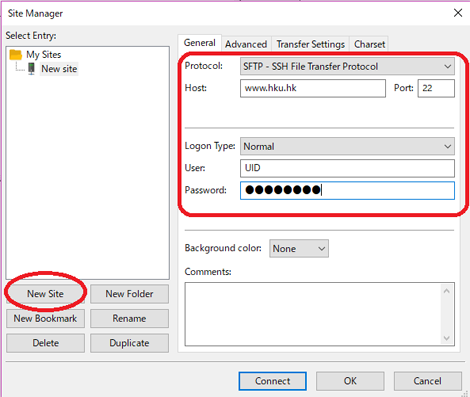The width and height of the screenshot is (470, 397).
Task: Click Comments scrollbar down arrow
Action: pyautogui.click(x=447, y=338)
